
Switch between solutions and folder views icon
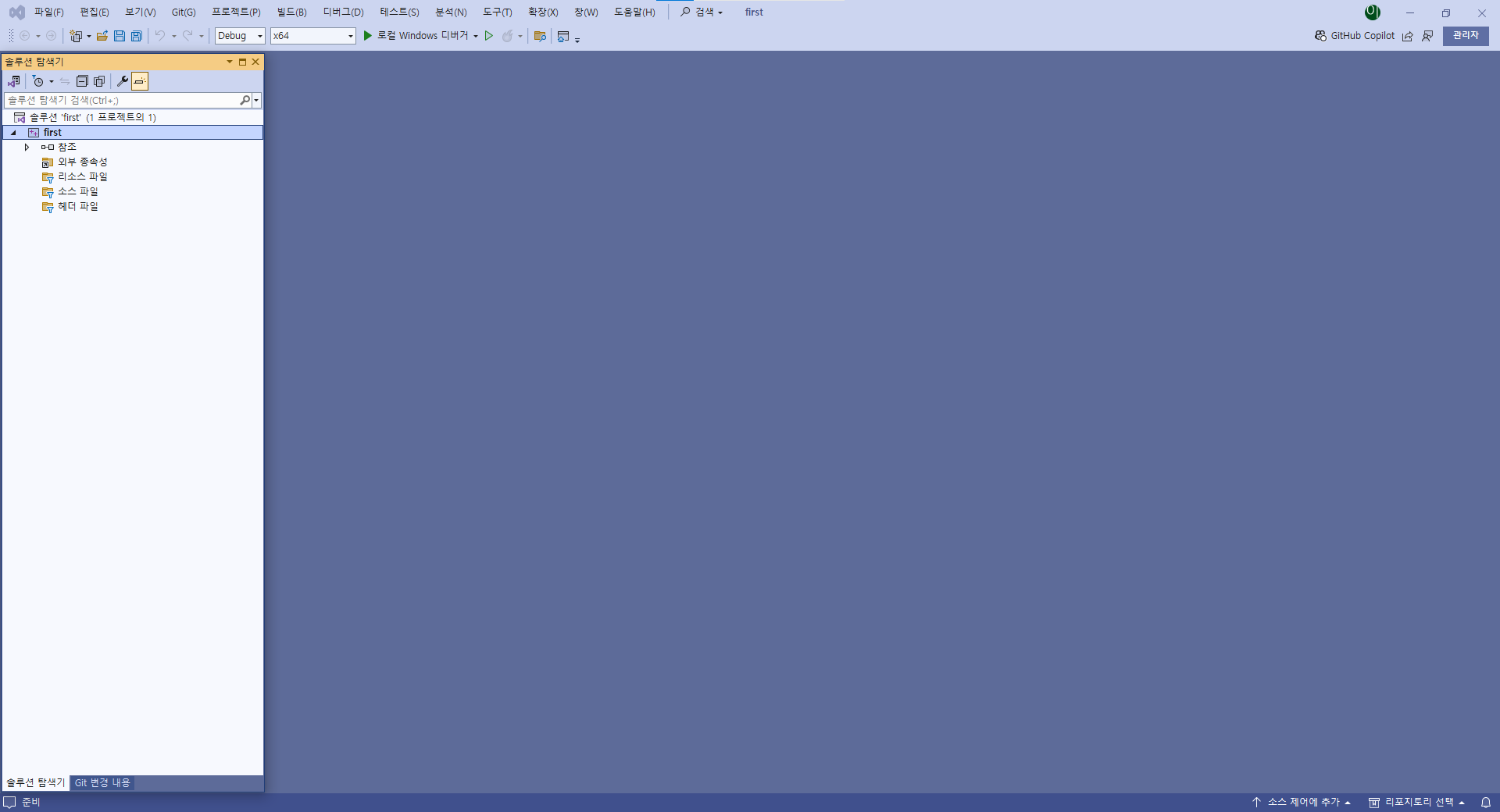coord(14,81)
